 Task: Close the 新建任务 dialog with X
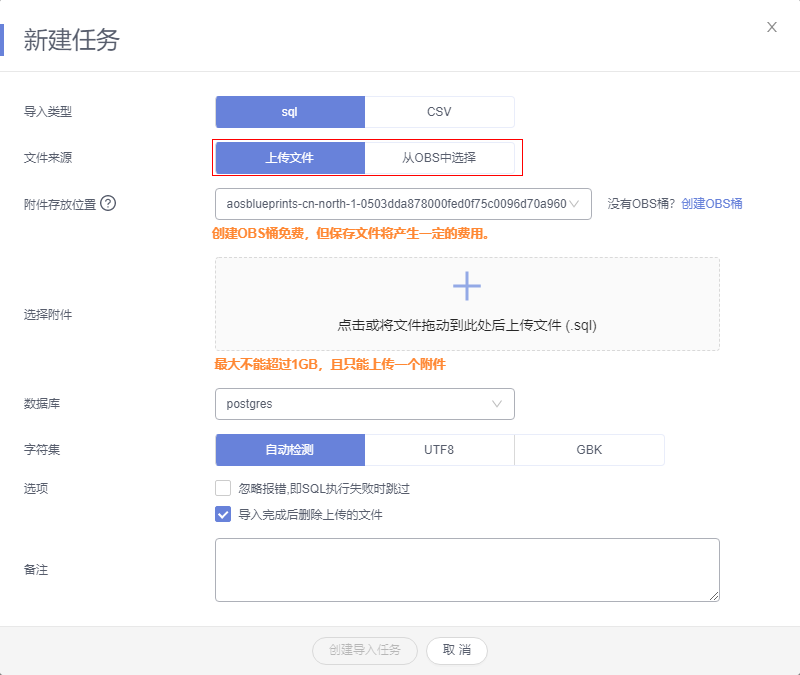[772, 27]
